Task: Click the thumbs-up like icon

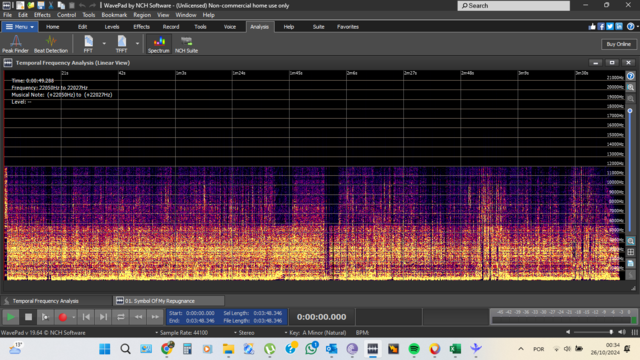Action: coord(592,27)
